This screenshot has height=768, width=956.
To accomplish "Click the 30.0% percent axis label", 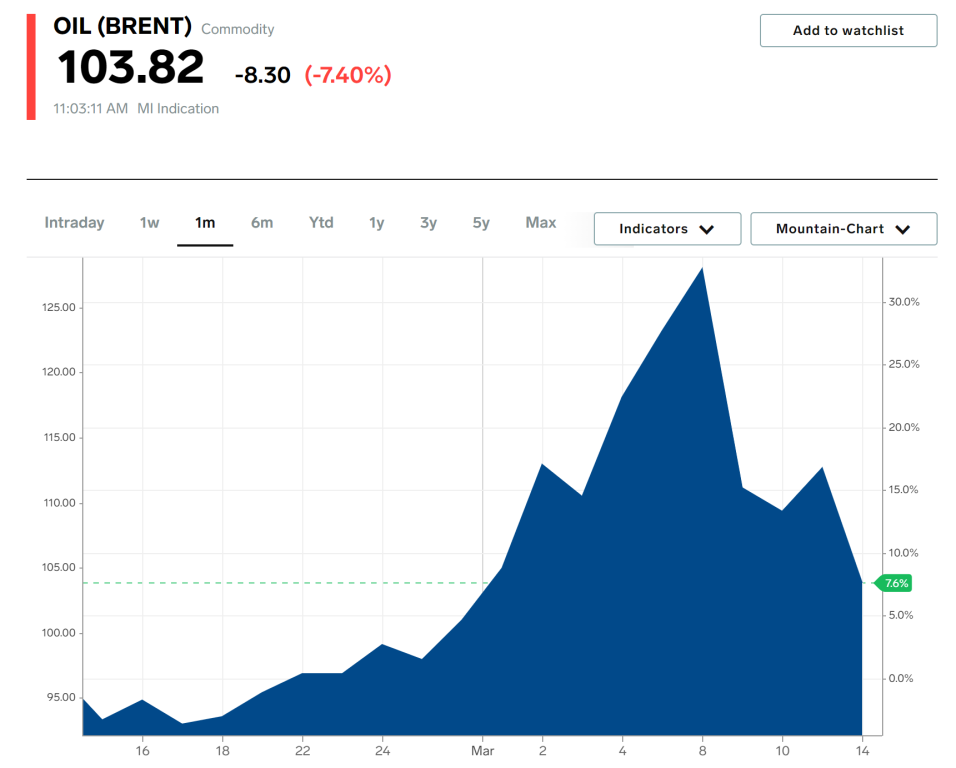I will [904, 302].
